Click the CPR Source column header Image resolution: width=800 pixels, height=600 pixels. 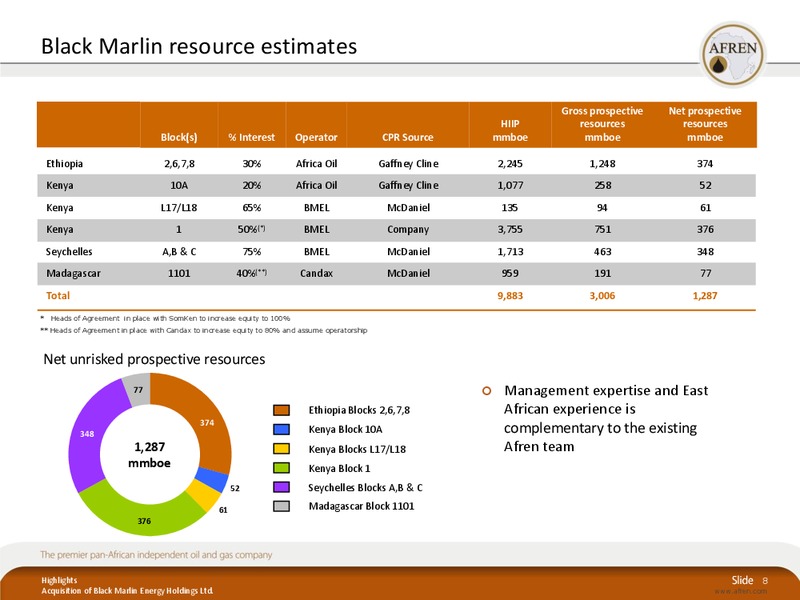408,137
